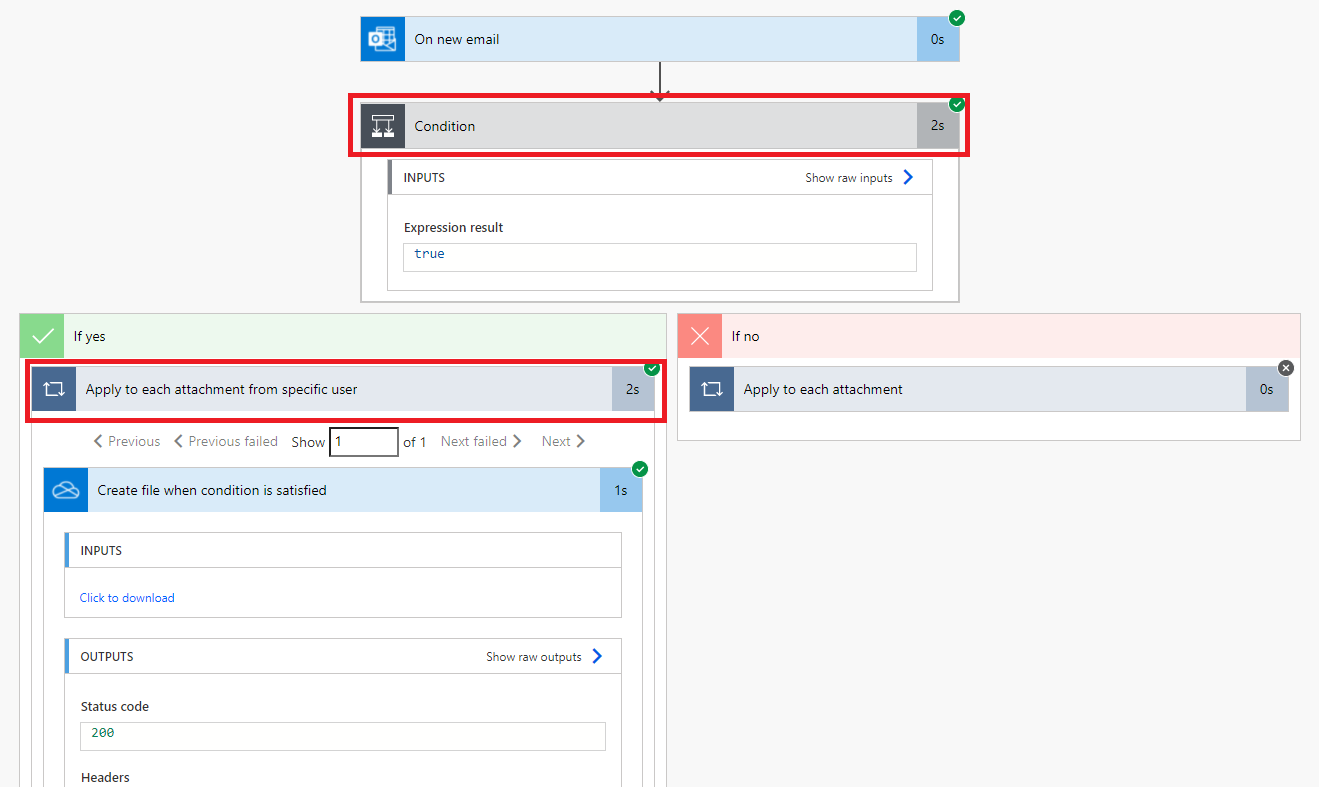Collapse Create file when condition is satisfied

343,490
